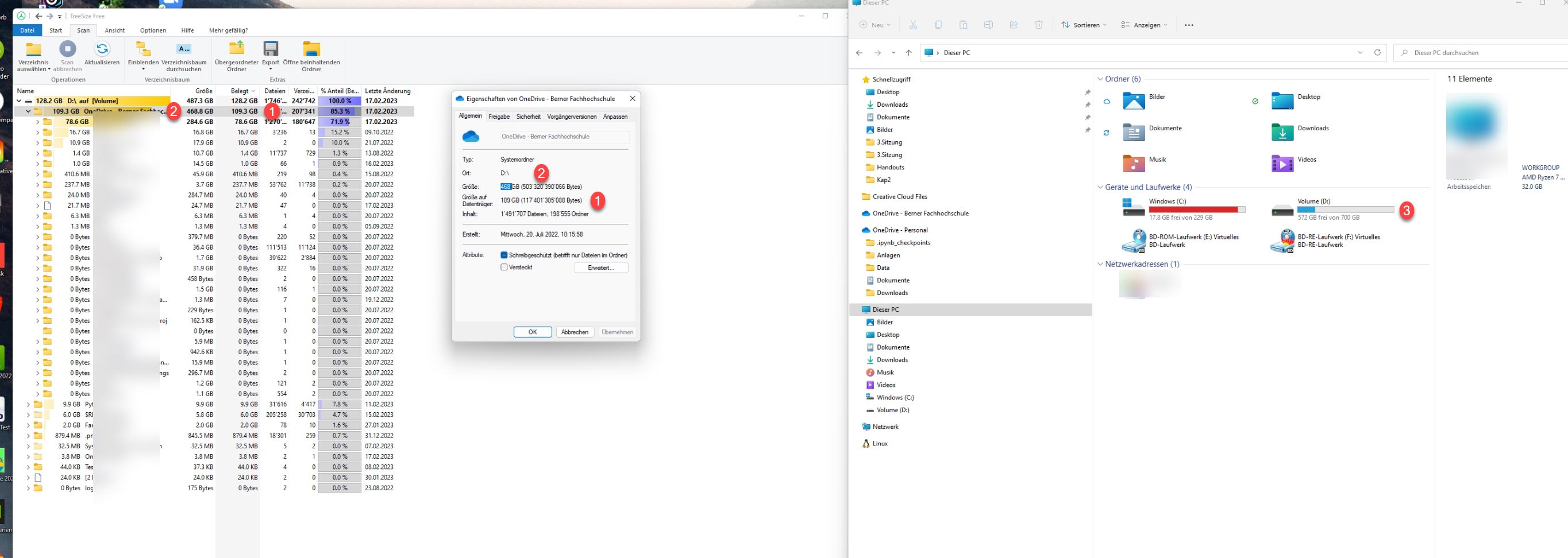1568x558 pixels.
Task: Click the copy icon in Explorer toolbar
Action: point(938,25)
